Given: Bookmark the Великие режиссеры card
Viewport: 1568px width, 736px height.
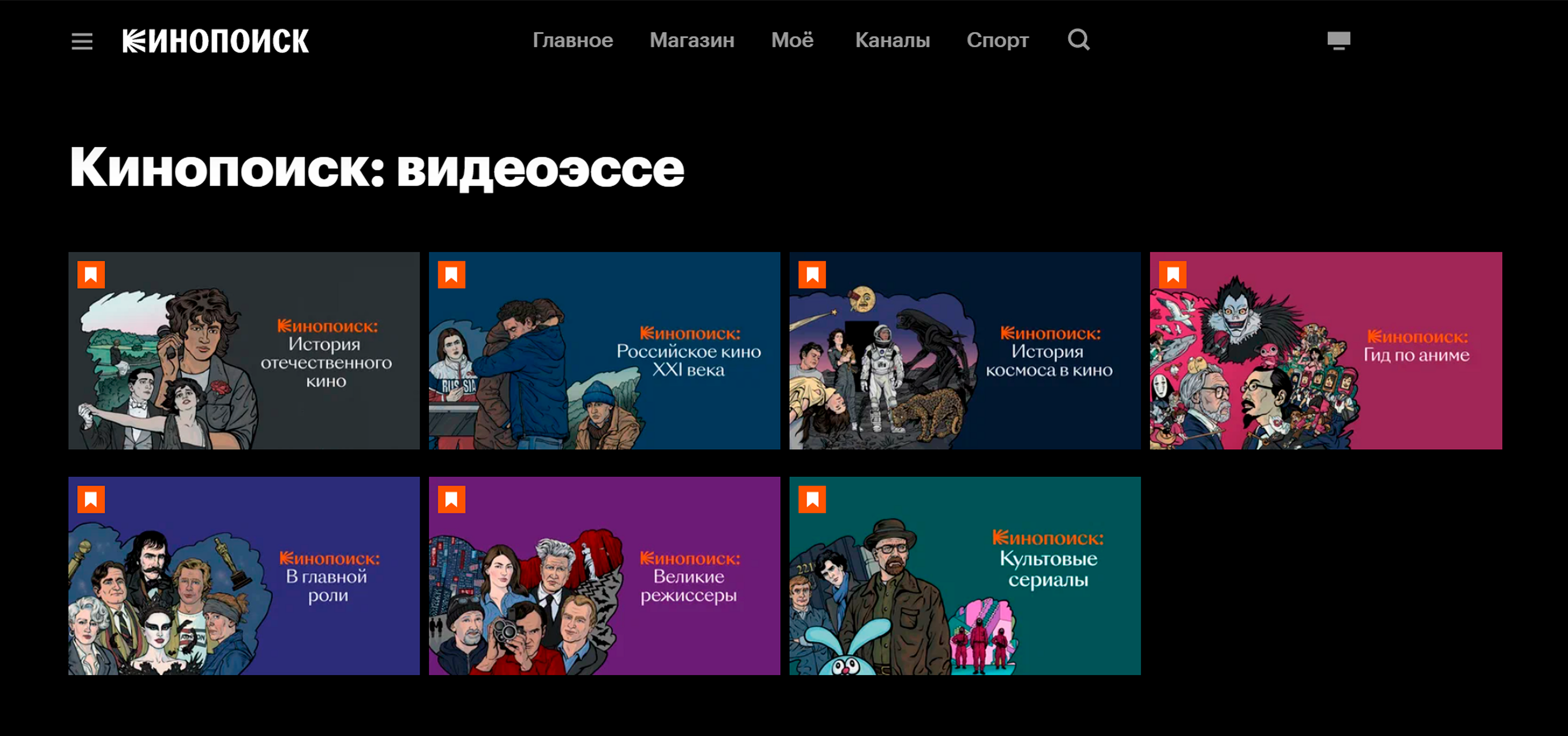Looking at the screenshot, I should pos(452,499).
